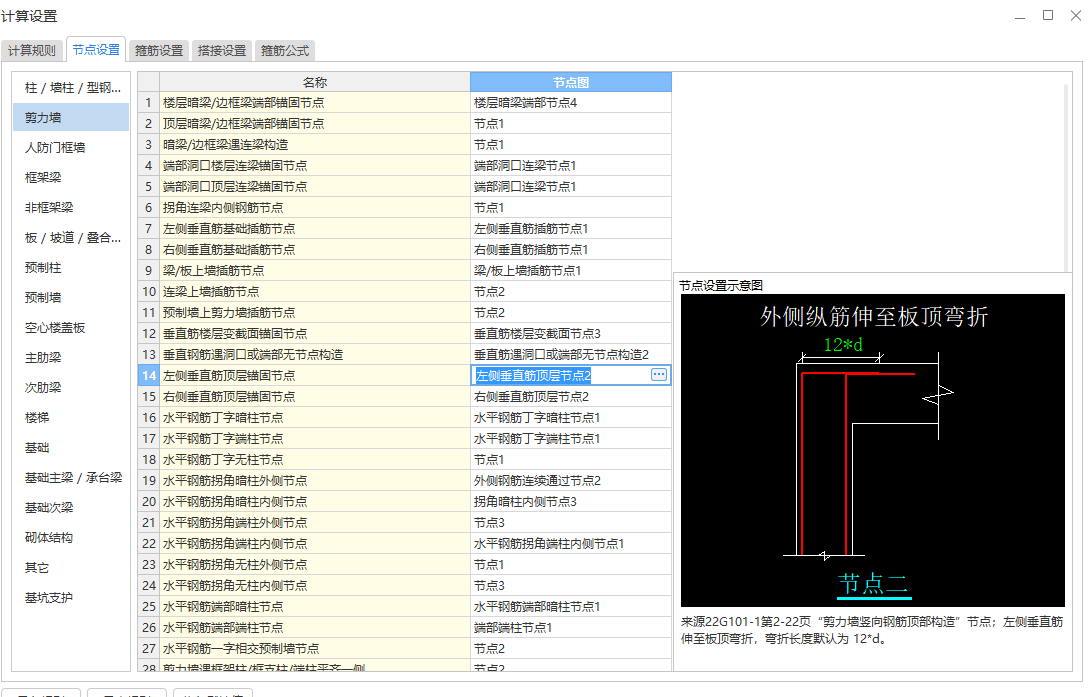Select 预制墙 category

pyautogui.click(x=72, y=297)
